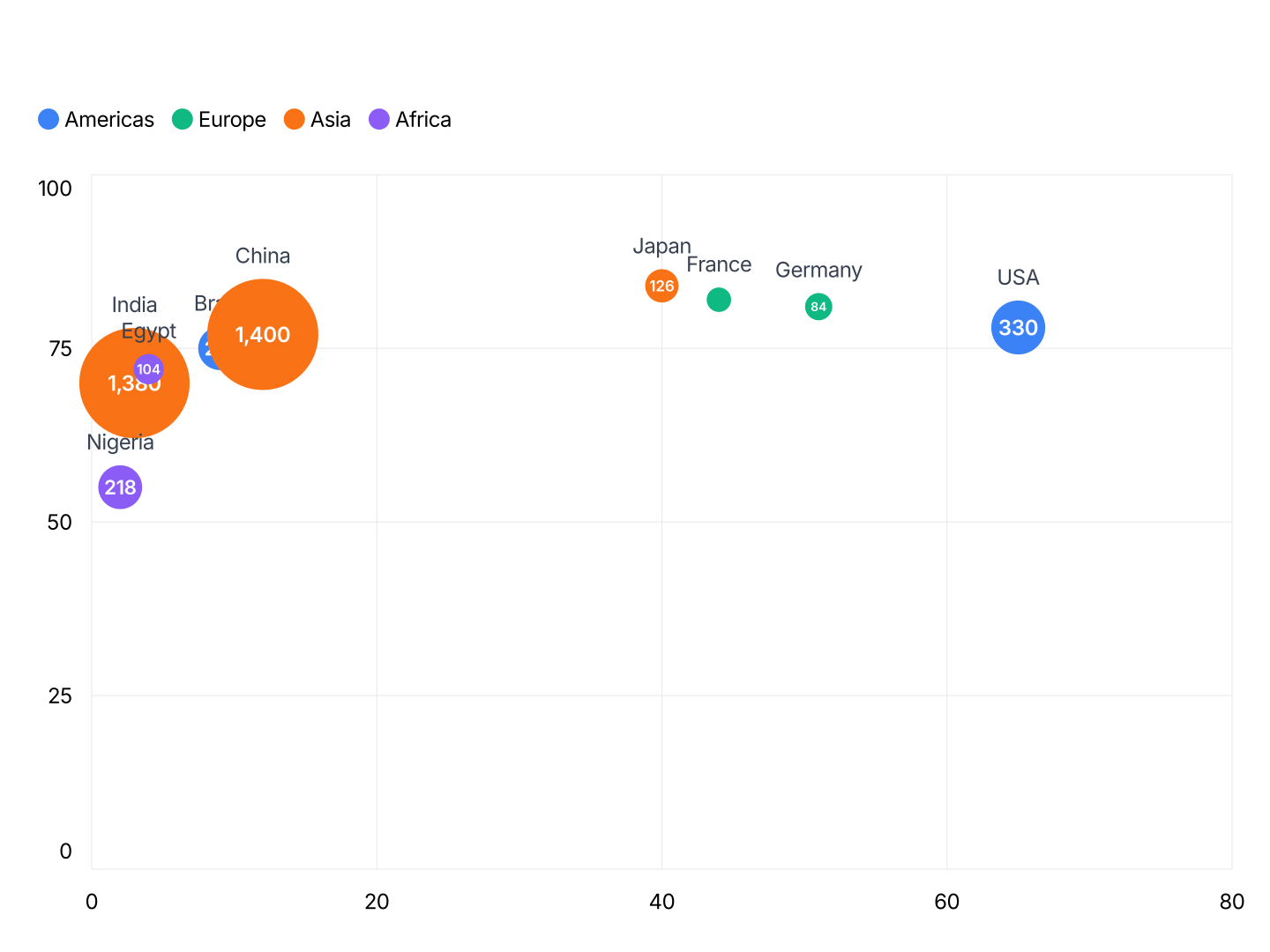Viewport: 1270px width, 952px height.
Task: Select the Egypt 104 bubble
Action: 148,369
